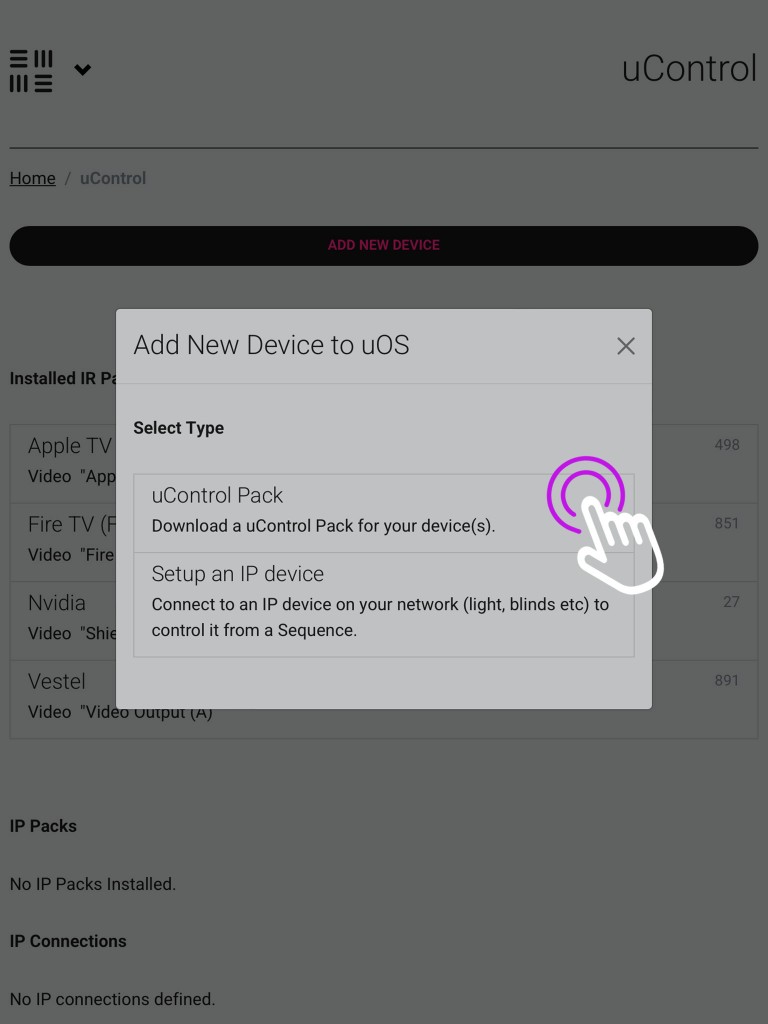
Task: Click the IP Packs heading
Action: (x=43, y=826)
